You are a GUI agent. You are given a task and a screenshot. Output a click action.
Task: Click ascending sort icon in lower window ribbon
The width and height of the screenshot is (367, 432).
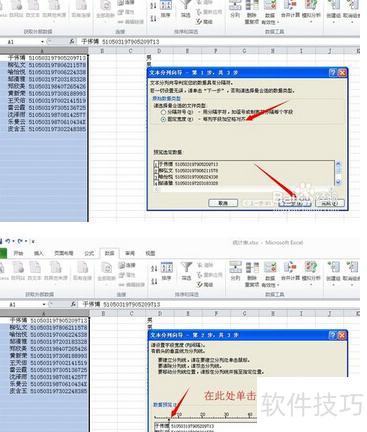click(x=154, y=269)
